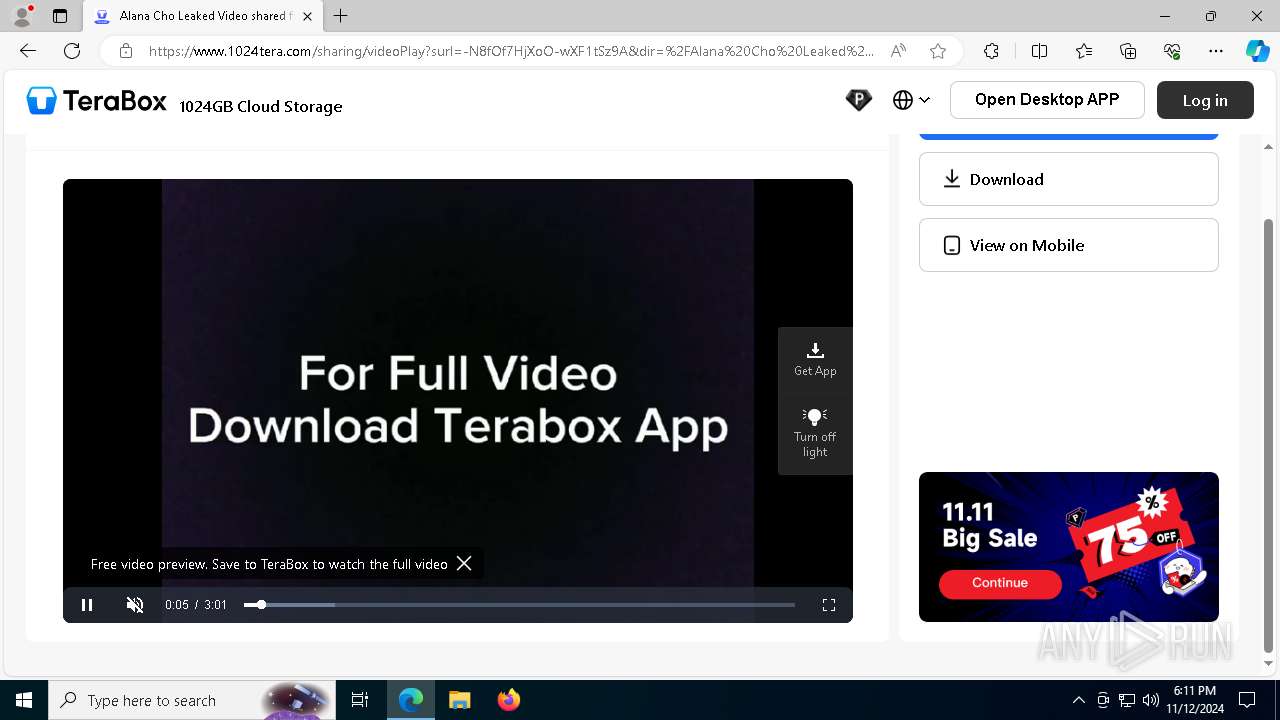This screenshot has height=720, width=1280.
Task: Open tab actions menu
Action: pyautogui.click(x=60, y=16)
